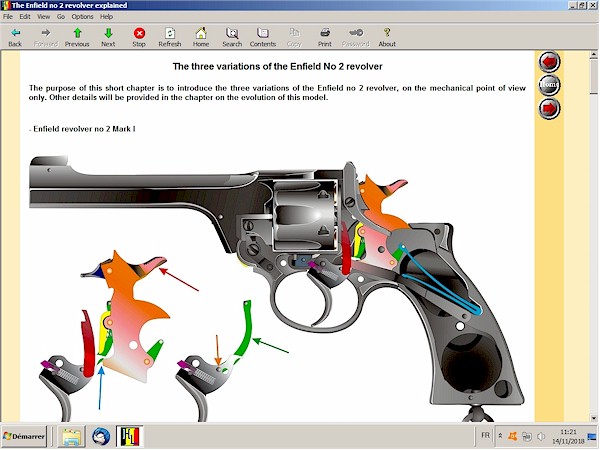600x450 pixels.
Task: Open the clock showing 11:21
Action: [x=568, y=436]
